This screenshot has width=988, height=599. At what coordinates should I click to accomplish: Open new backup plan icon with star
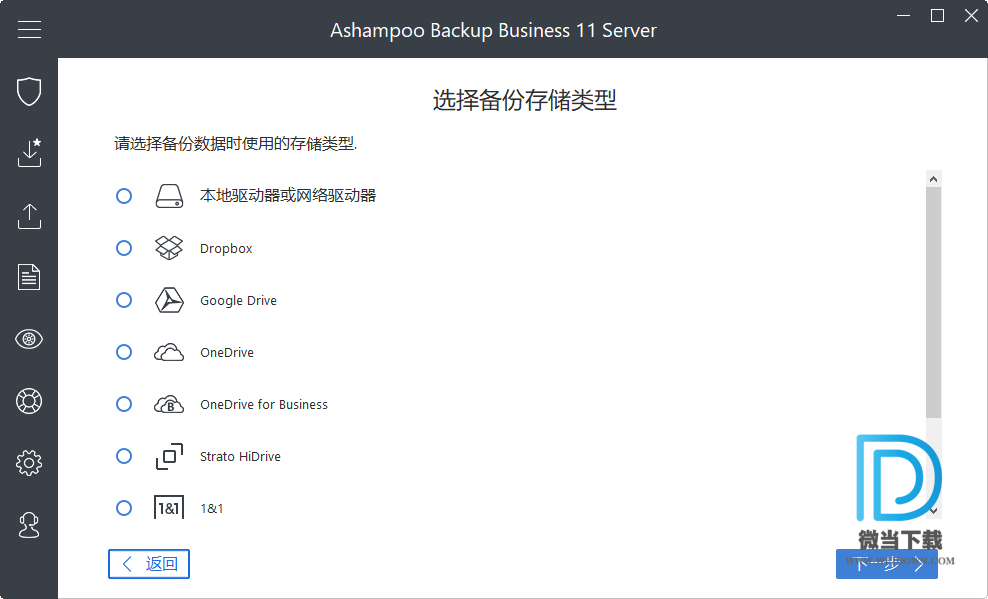pos(29,152)
